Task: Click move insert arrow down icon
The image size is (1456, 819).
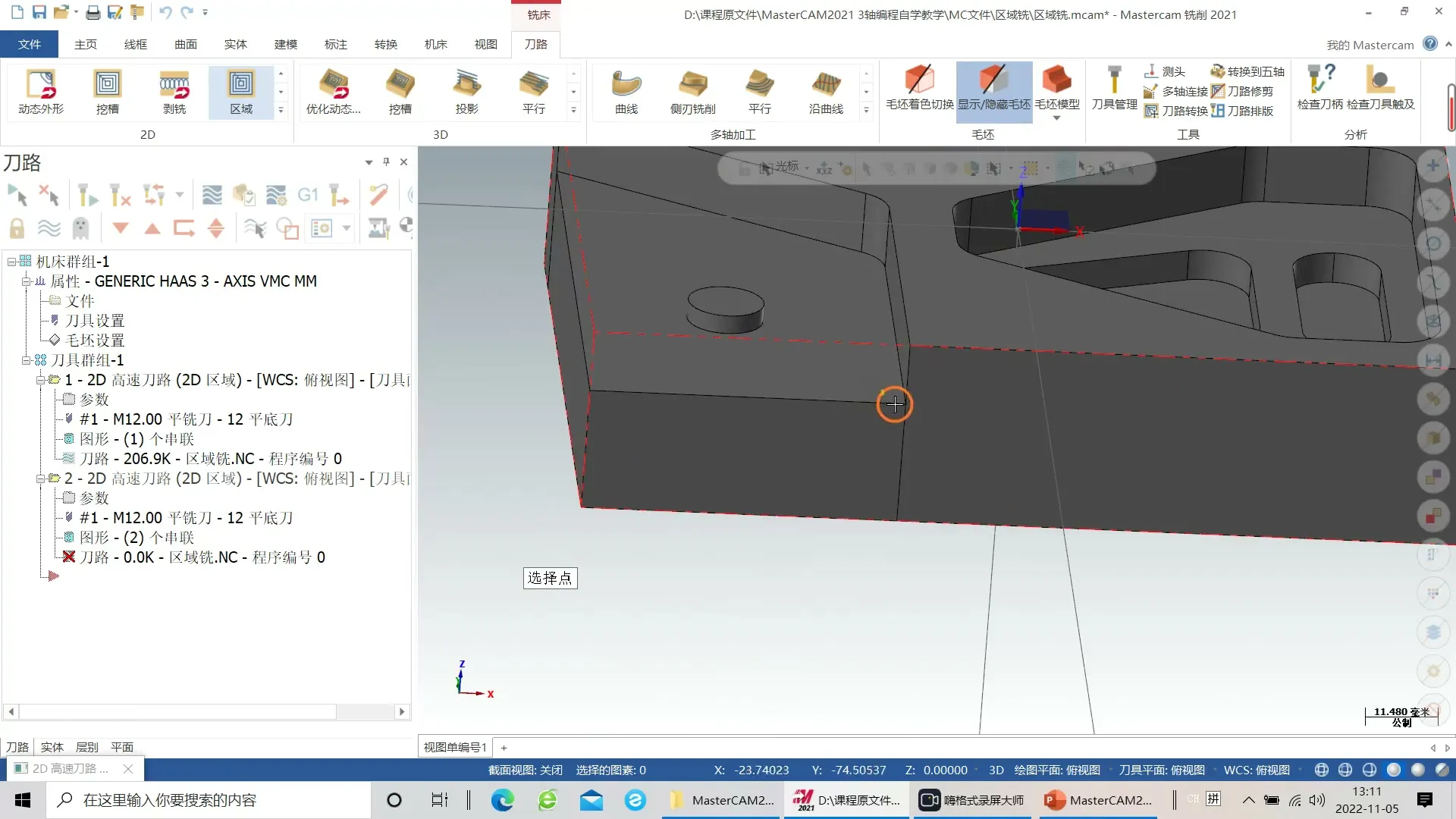Action: tap(121, 228)
